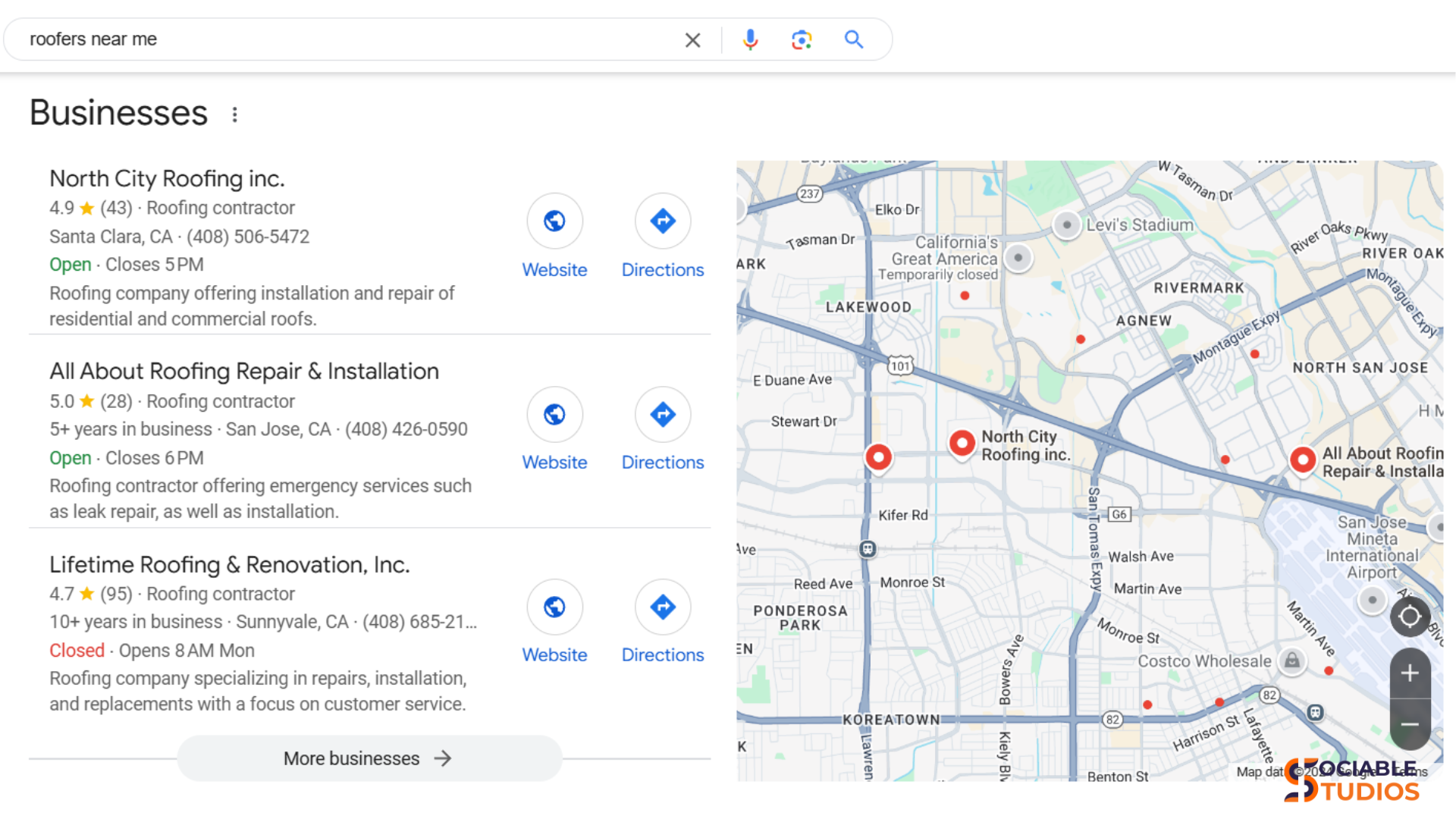The height and width of the screenshot is (819, 1456).
Task: Click the Directions icon for Lifetime Roofing
Action: [x=662, y=607]
